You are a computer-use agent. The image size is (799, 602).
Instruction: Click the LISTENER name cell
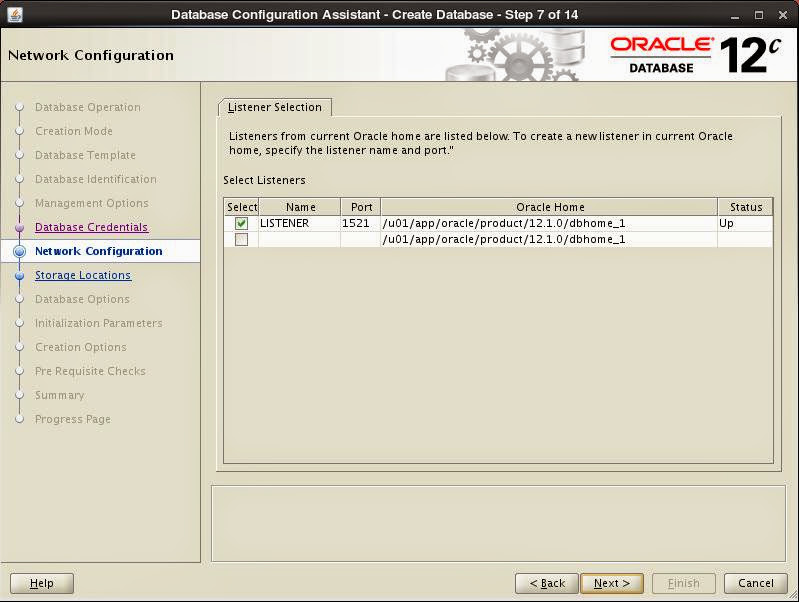tap(300, 223)
